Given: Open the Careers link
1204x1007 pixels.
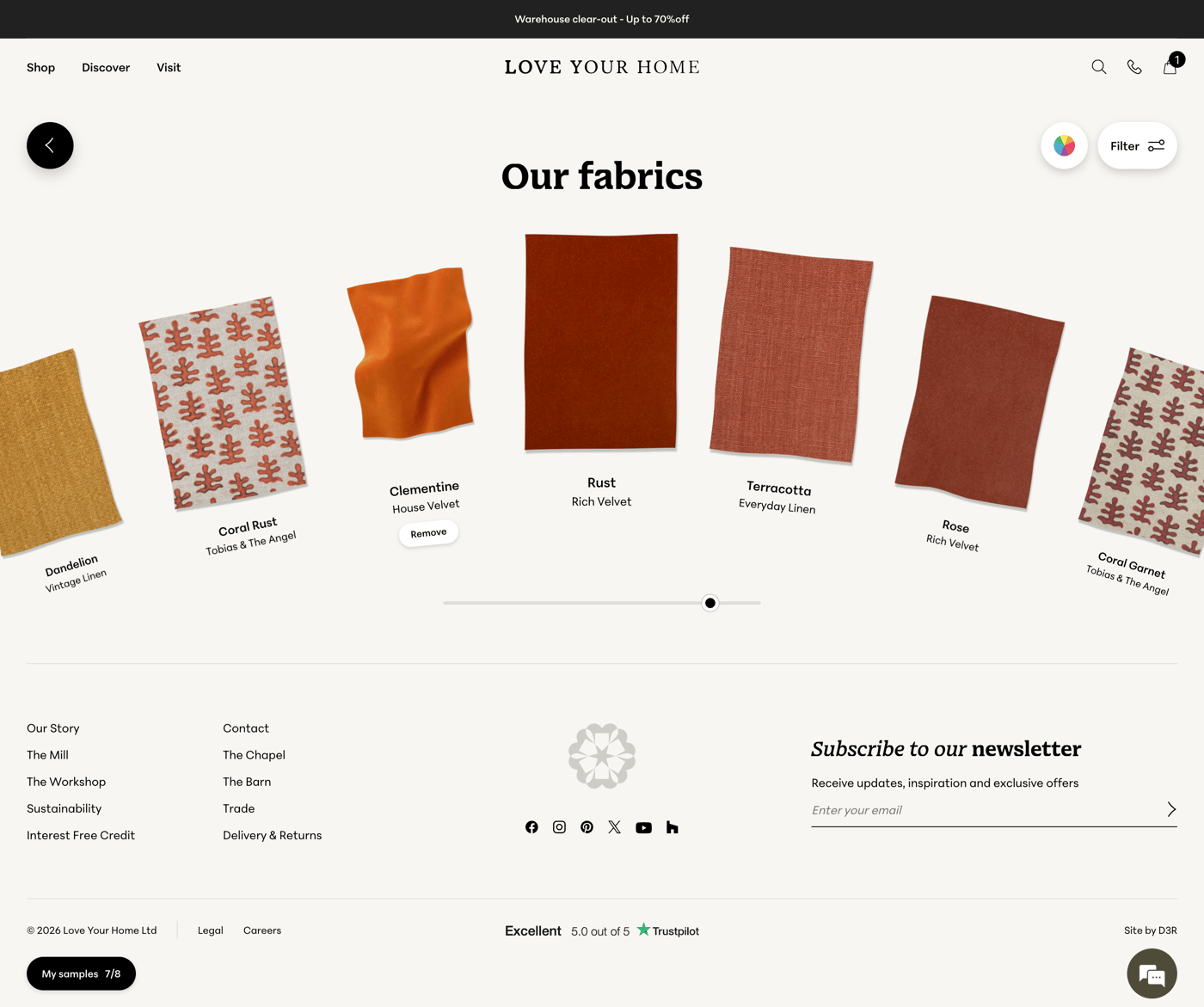Looking at the screenshot, I should click(262, 930).
